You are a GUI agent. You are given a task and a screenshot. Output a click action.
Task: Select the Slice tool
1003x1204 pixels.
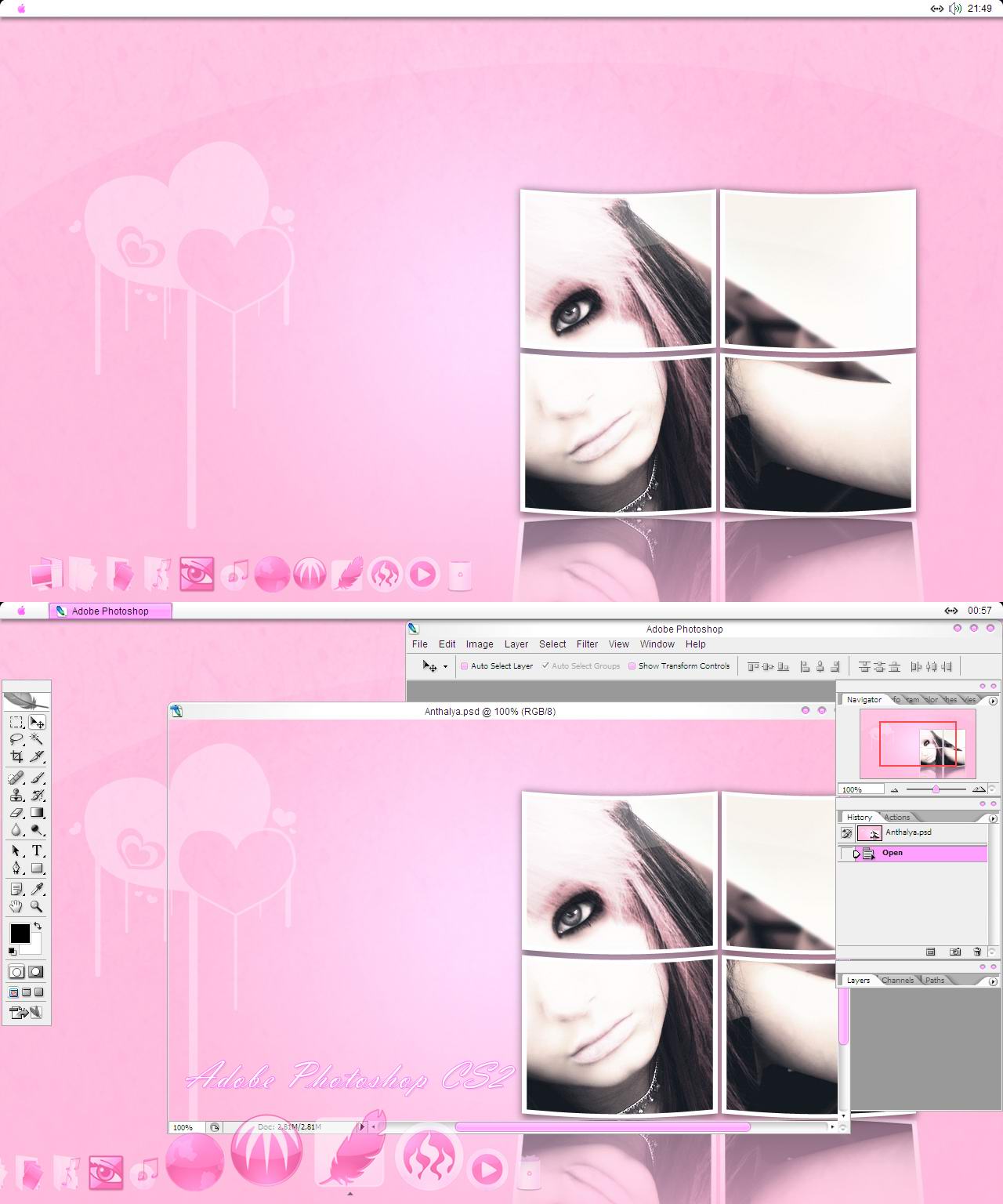pos(37,756)
